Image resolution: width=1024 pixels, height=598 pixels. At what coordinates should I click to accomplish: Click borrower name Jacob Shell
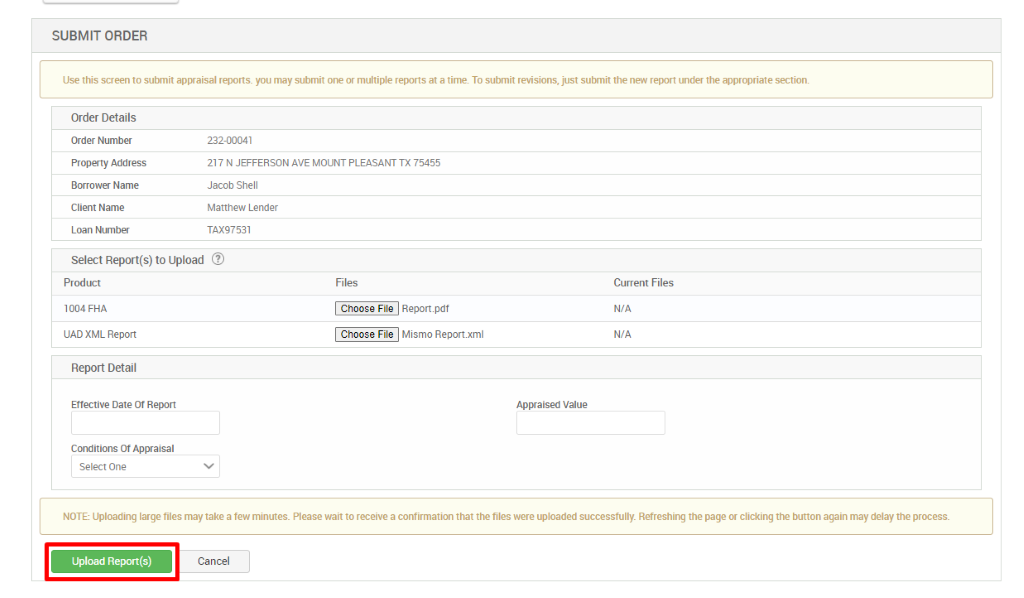click(x=232, y=185)
